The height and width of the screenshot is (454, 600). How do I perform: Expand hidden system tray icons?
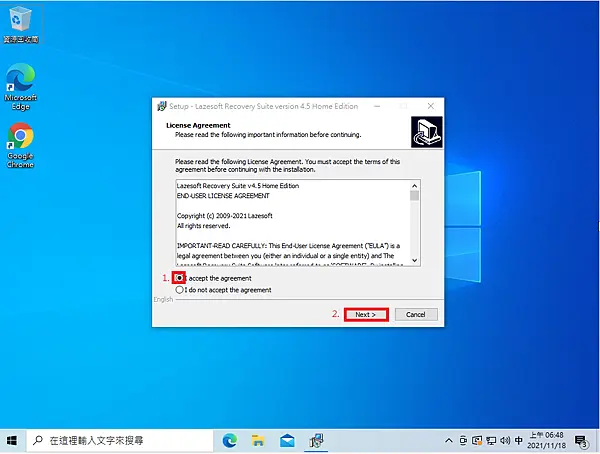coord(449,441)
